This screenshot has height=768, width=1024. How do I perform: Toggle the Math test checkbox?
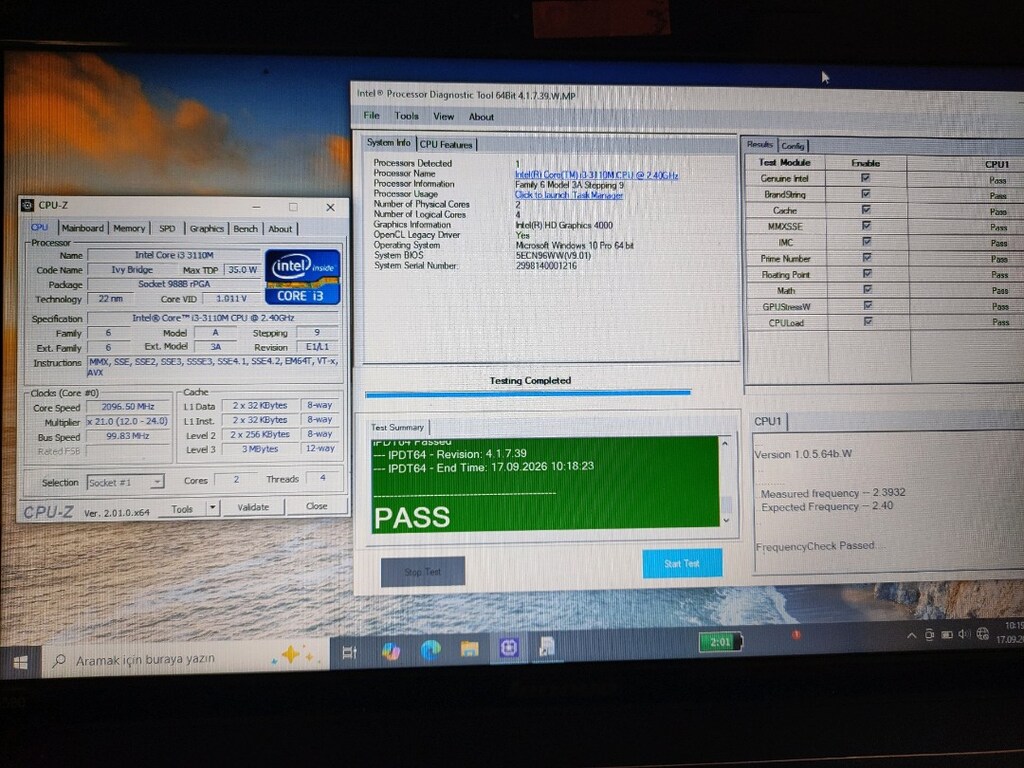click(868, 289)
